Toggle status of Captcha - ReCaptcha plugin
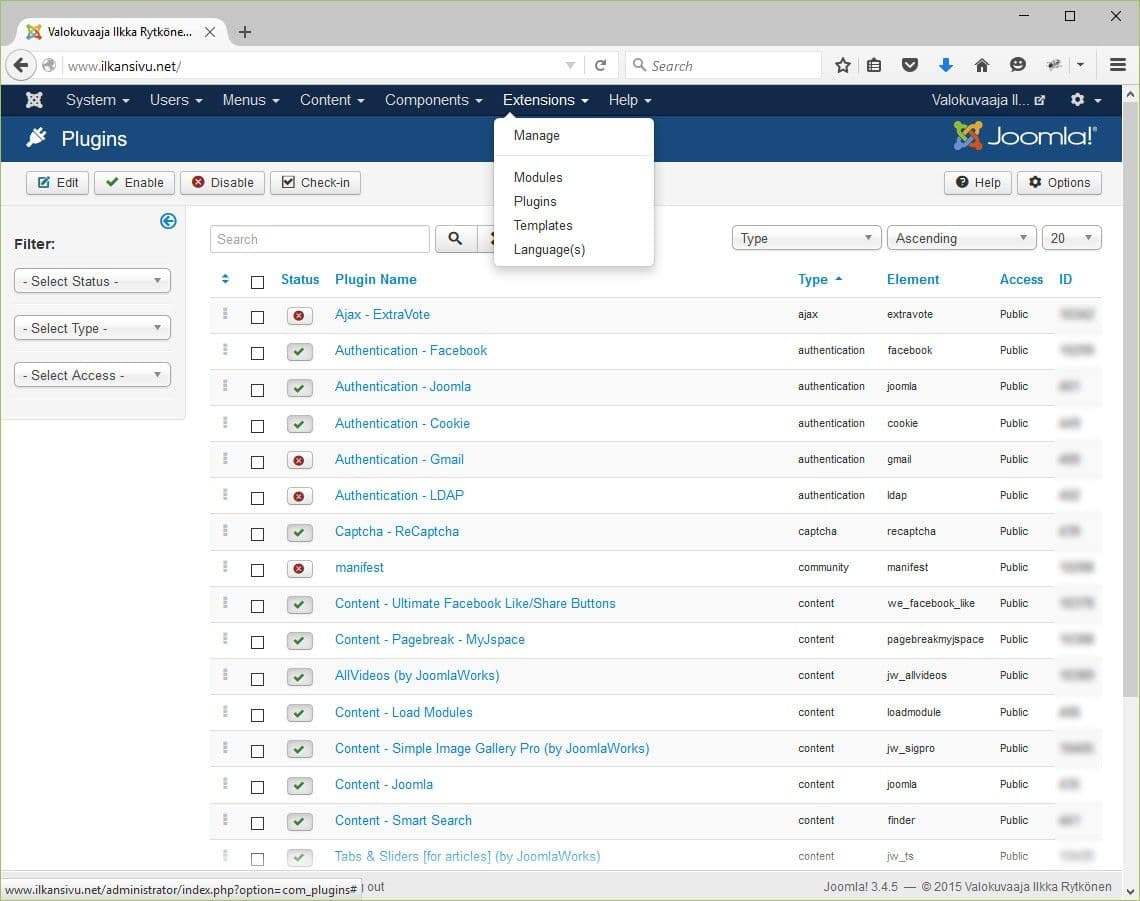The image size is (1140, 901). coord(299,532)
